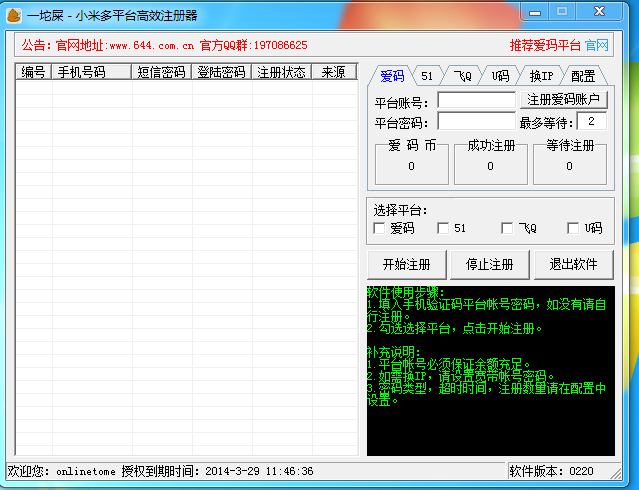The width and height of the screenshot is (639, 490).
Task: Click the 注册爱码账户 button
Action: pos(565,100)
